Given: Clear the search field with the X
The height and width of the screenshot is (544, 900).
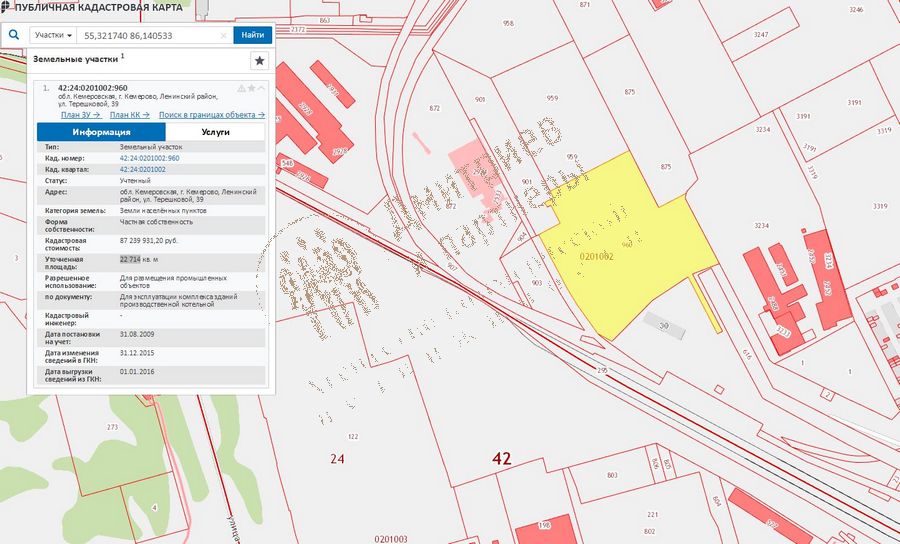Looking at the screenshot, I should (224, 36).
